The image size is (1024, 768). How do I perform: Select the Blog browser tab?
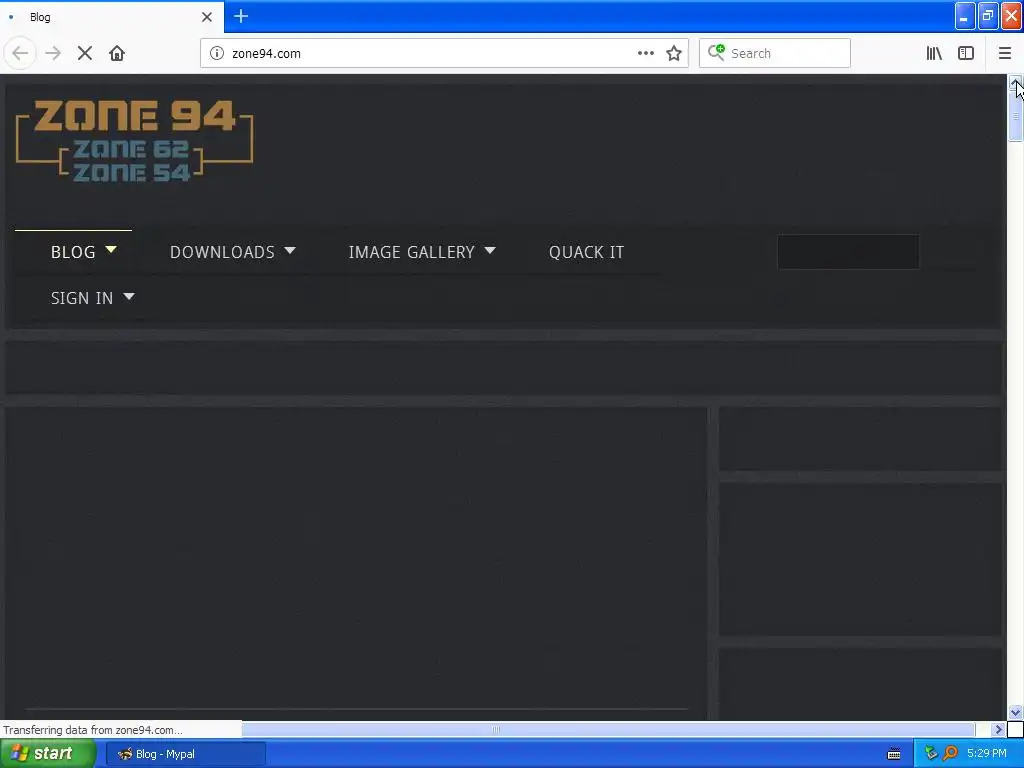pyautogui.click(x=111, y=17)
